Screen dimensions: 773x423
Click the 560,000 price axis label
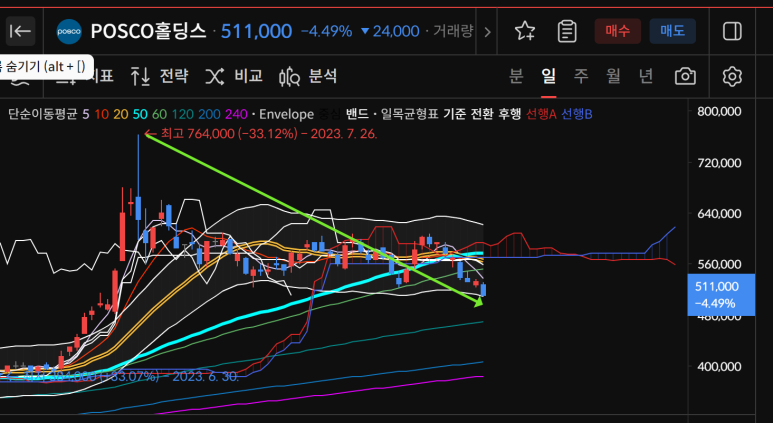pyautogui.click(x=719, y=265)
